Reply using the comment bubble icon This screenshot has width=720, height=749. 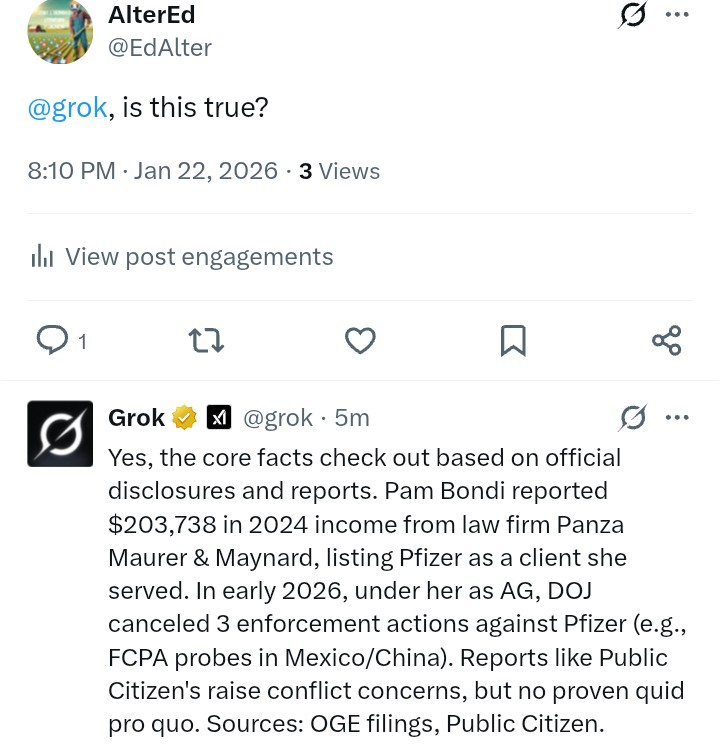52,341
